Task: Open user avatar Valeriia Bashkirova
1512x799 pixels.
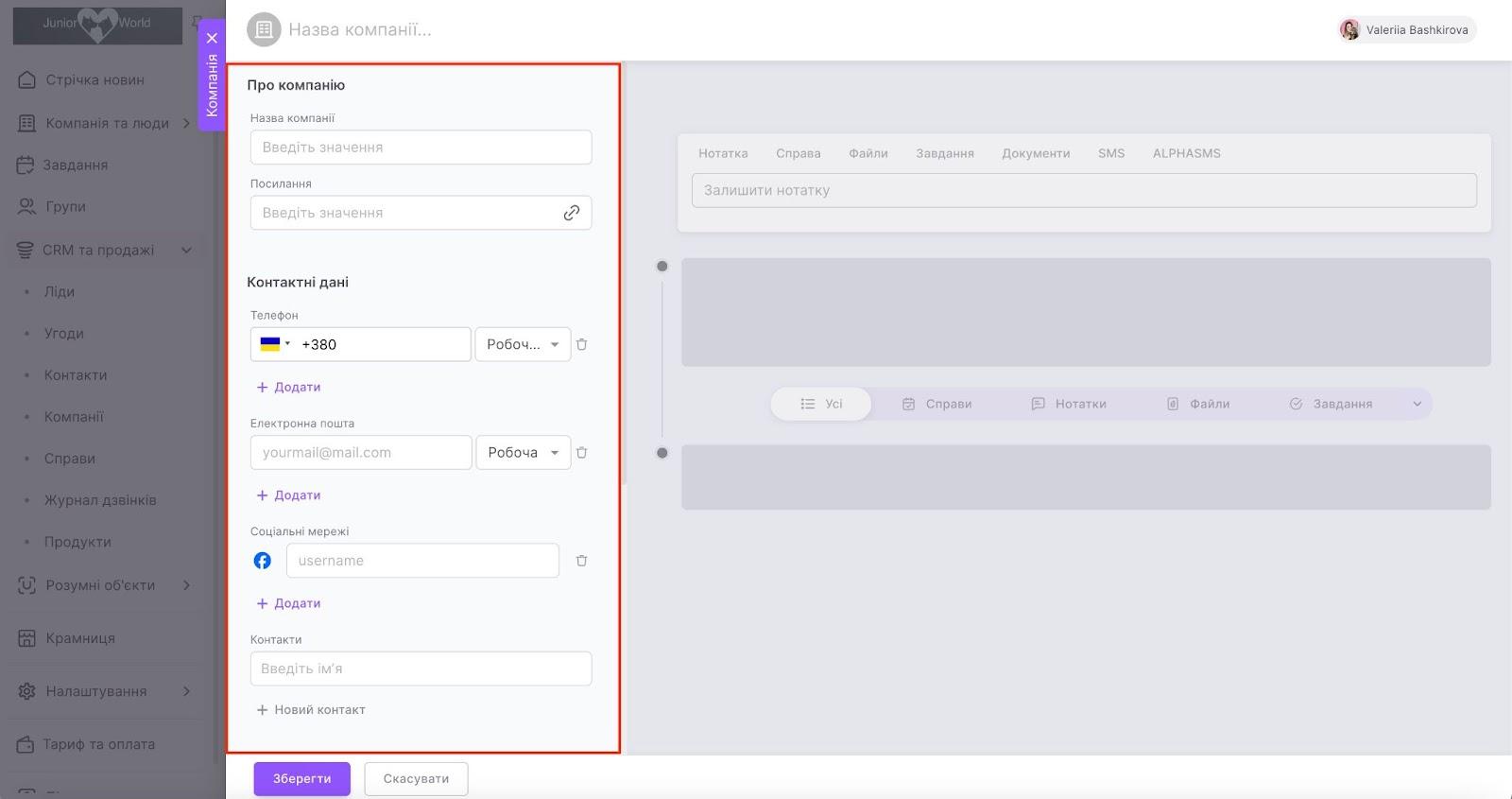Action: click(1349, 30)
